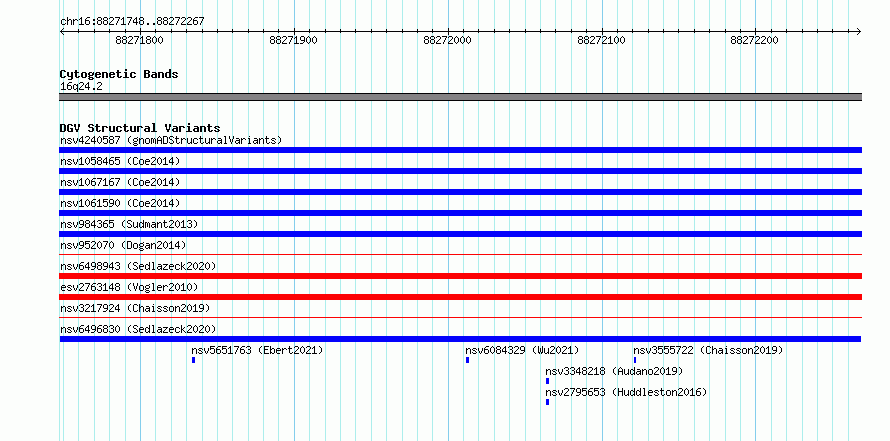The image size is (890, 441).
Task: Click the red bar under esv2763148
Action: pos(460,297)
